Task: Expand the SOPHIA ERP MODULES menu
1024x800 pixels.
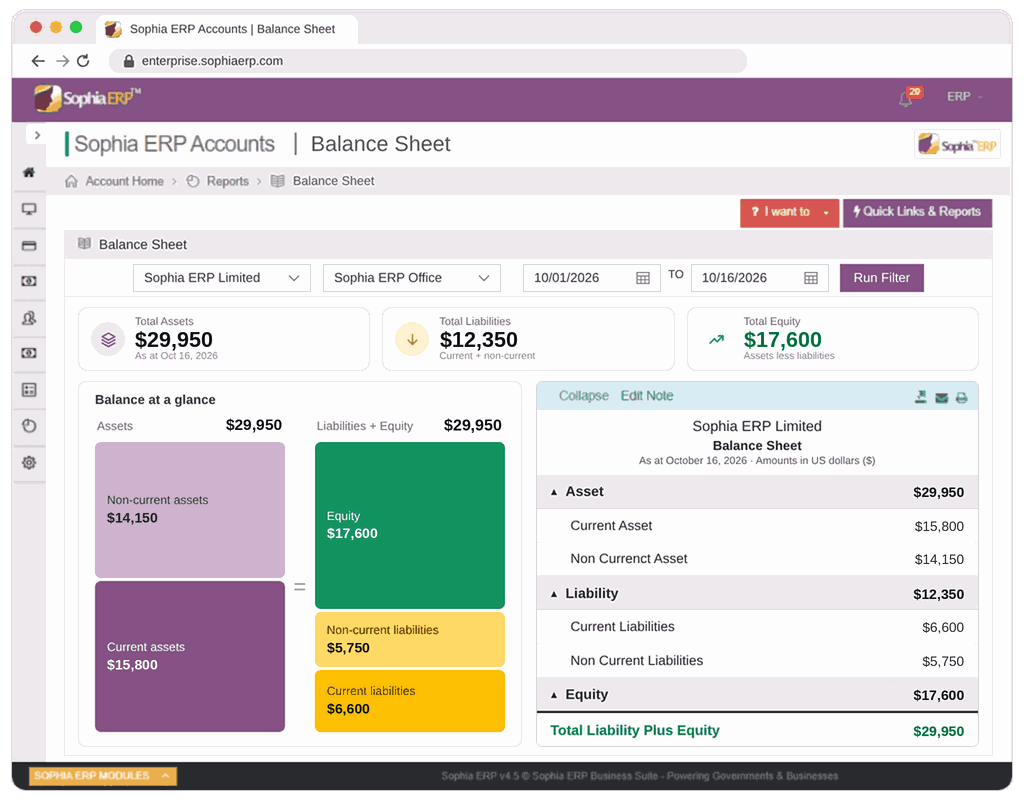Action: coord(103,776)
